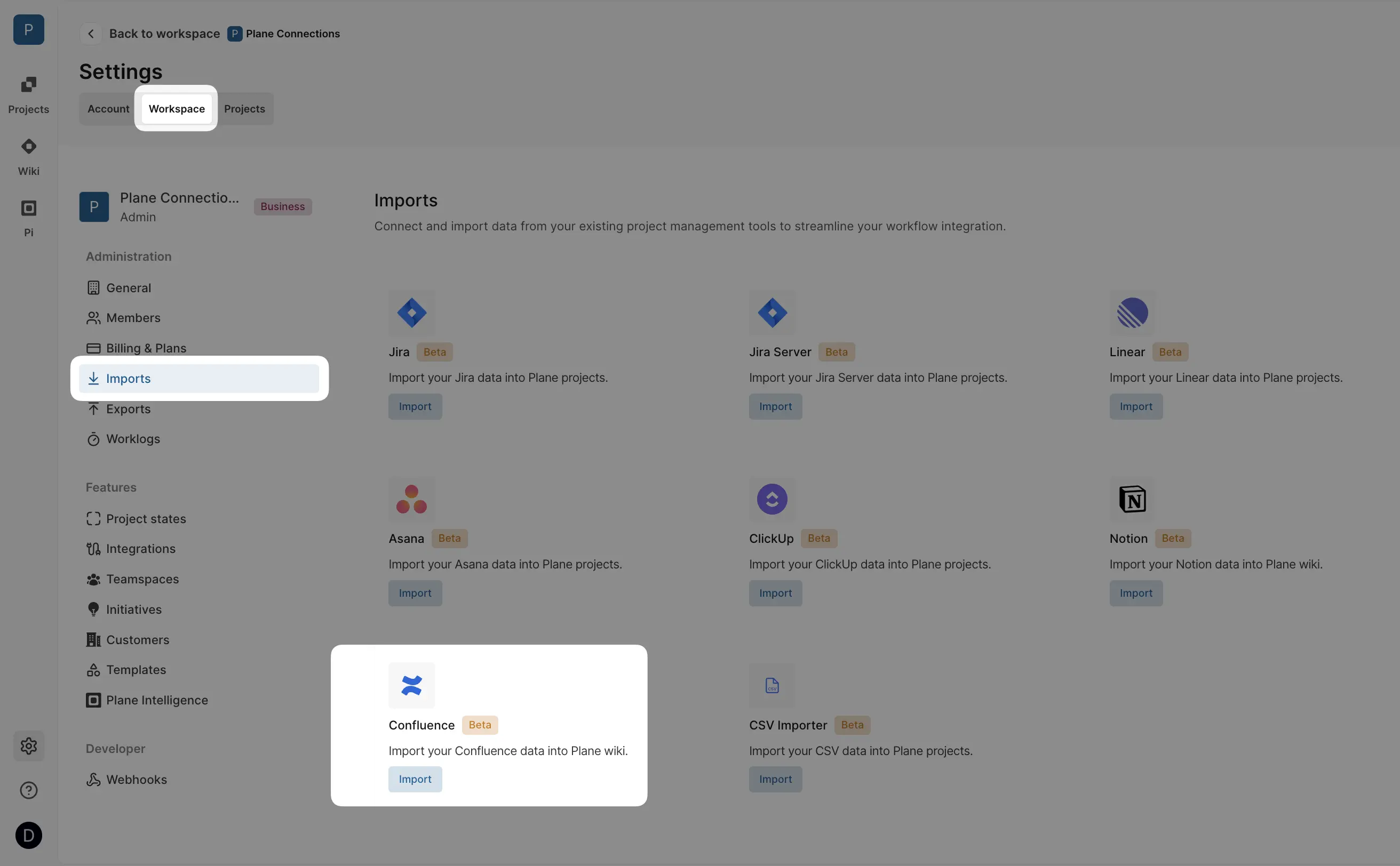Screen dimensions: 1400x866
Task: Click text 'Import your Confluence data into Plane wiki.'
Action: point(508,751)
